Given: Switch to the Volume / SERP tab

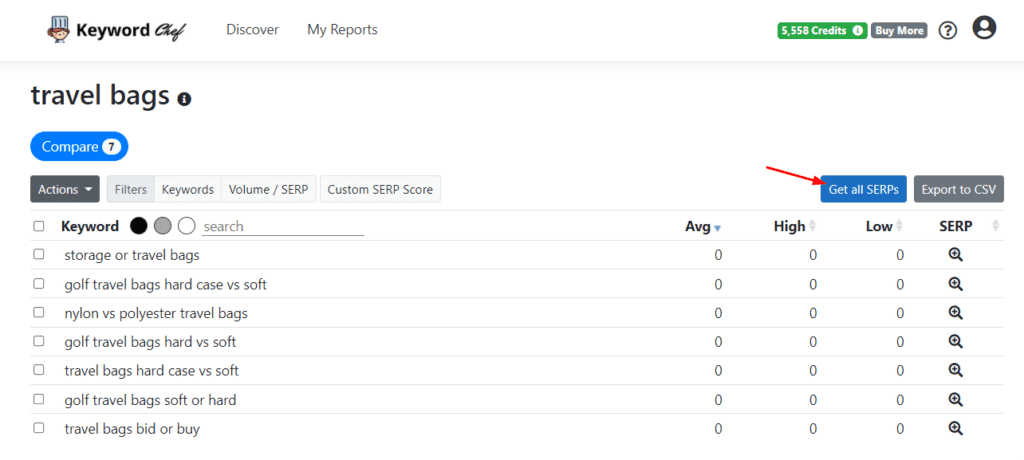Looking at the screenshot, I should 269,189.
